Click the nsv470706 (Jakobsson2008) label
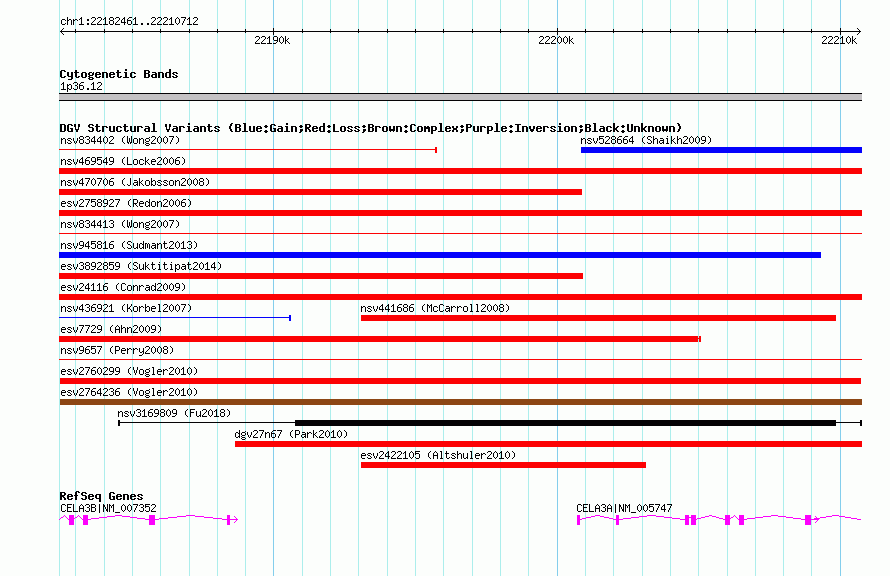Viewport: 890px width, 576px height. (x=135, y=182)
